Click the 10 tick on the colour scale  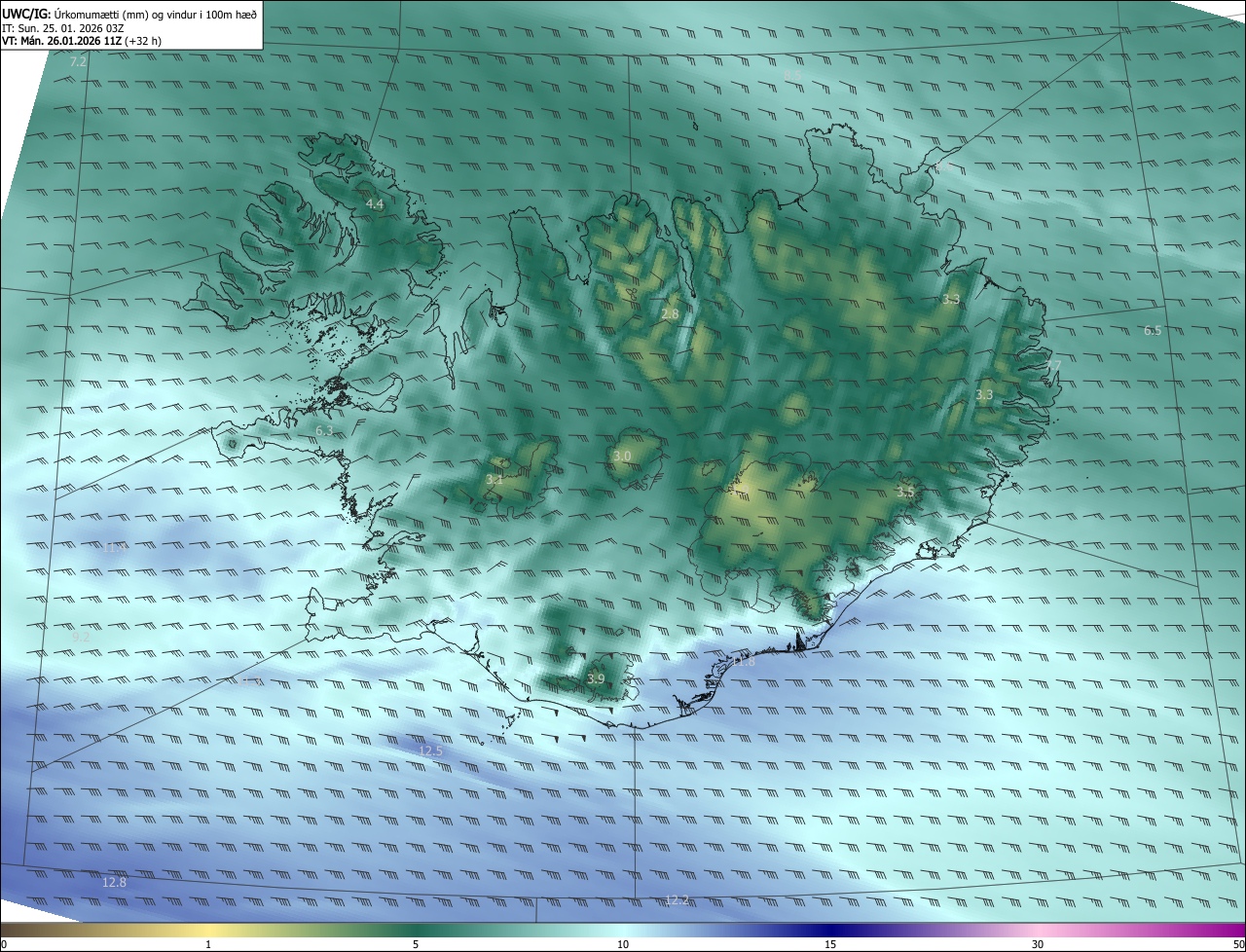[x=623, y=945]
